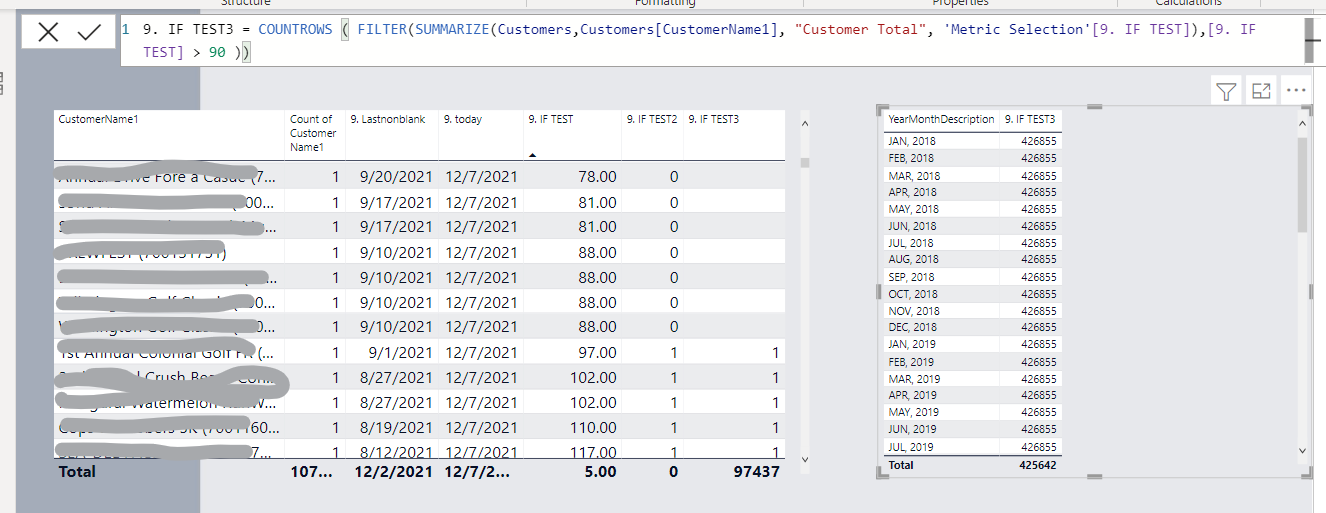This screenshot has width=1326, height=513.
Task: Click the 9/20/2021 Lastnonblank date
Action: 396,177
